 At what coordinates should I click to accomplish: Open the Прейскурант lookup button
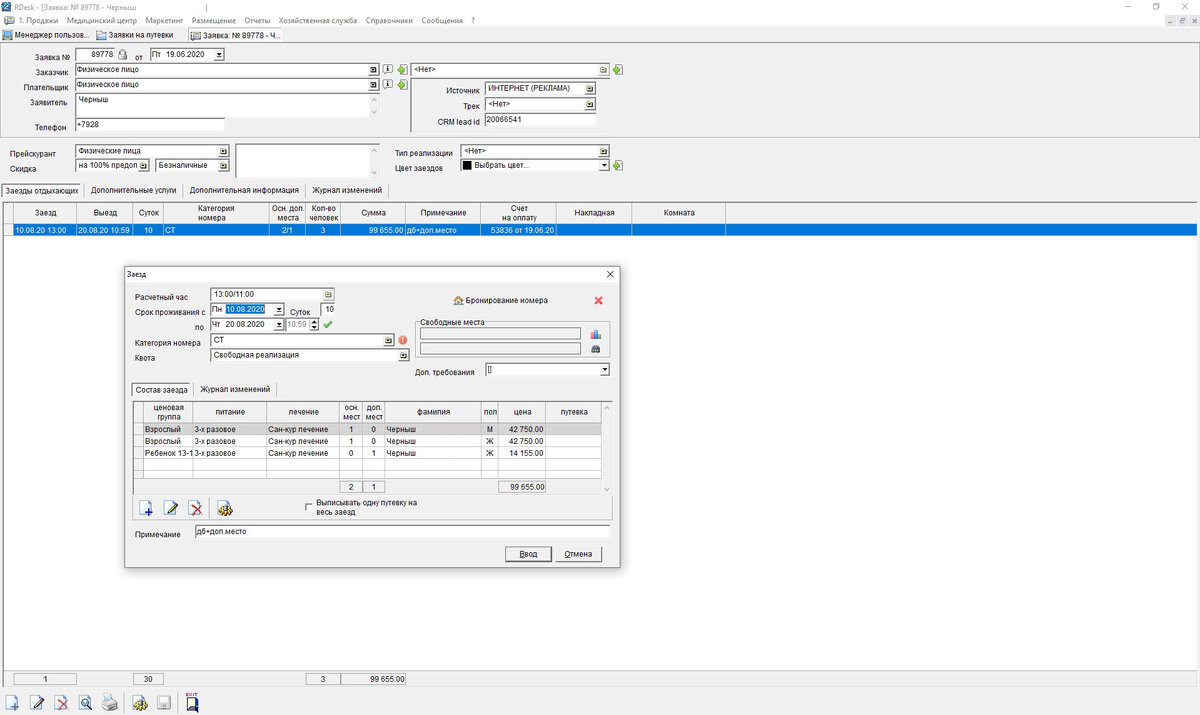click(223, 151)
